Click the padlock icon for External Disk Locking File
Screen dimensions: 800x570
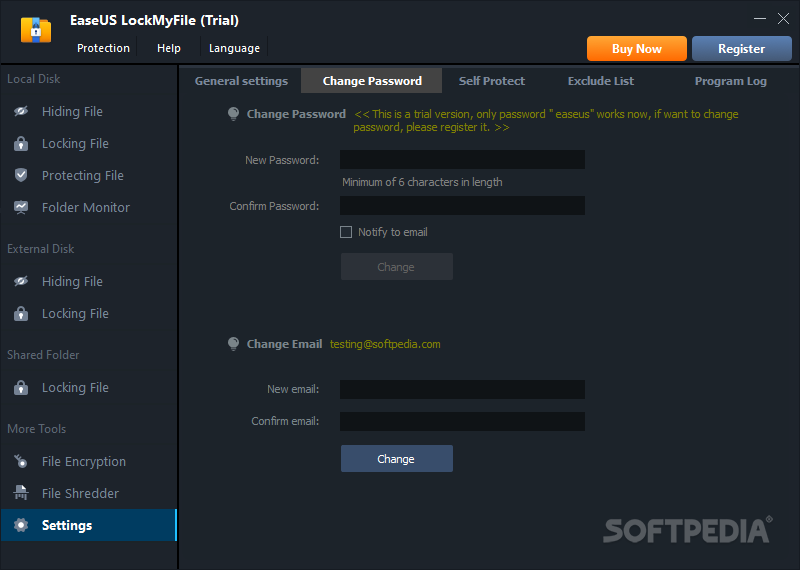click(x=21, y=313)
